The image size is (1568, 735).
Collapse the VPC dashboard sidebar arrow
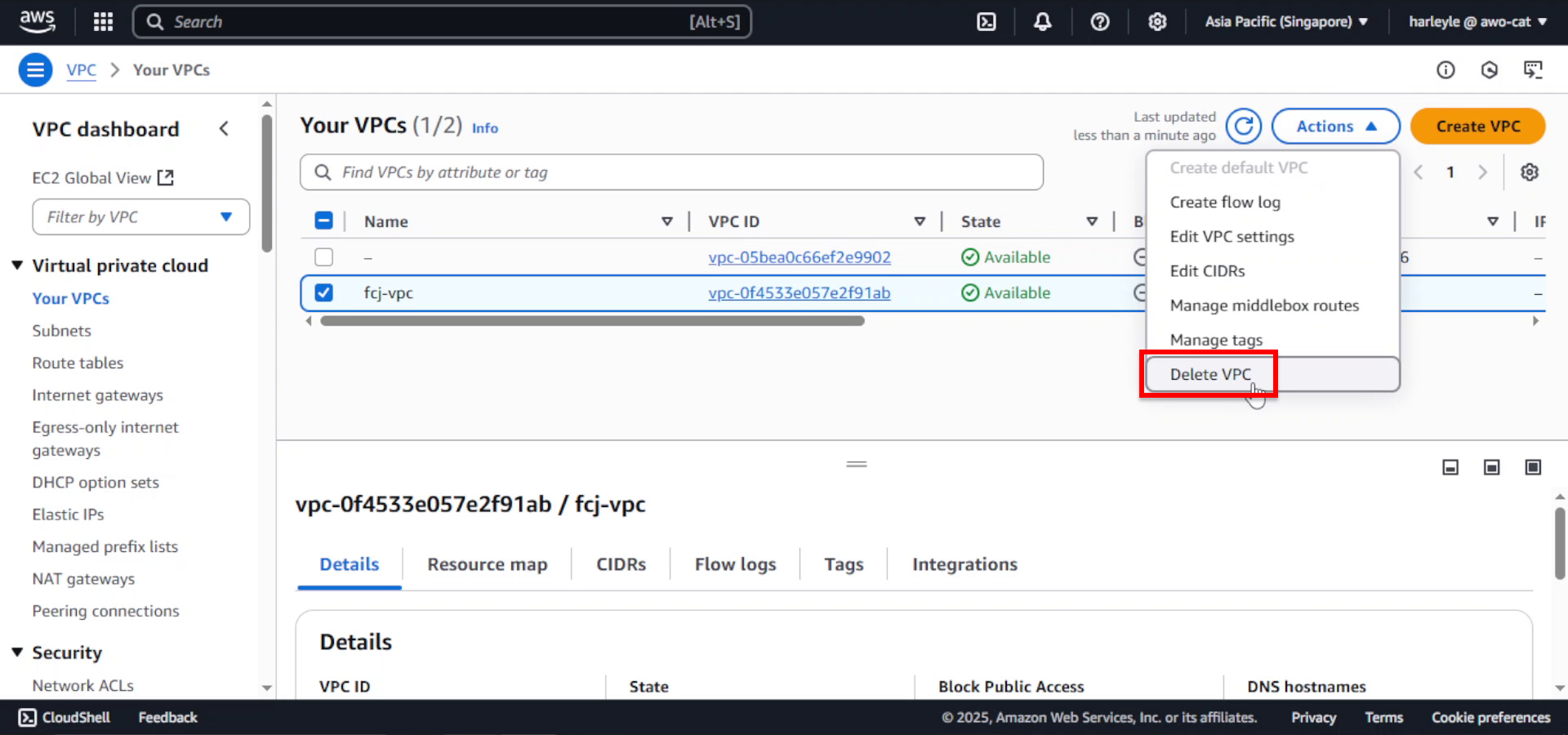(x=224, y=129)
